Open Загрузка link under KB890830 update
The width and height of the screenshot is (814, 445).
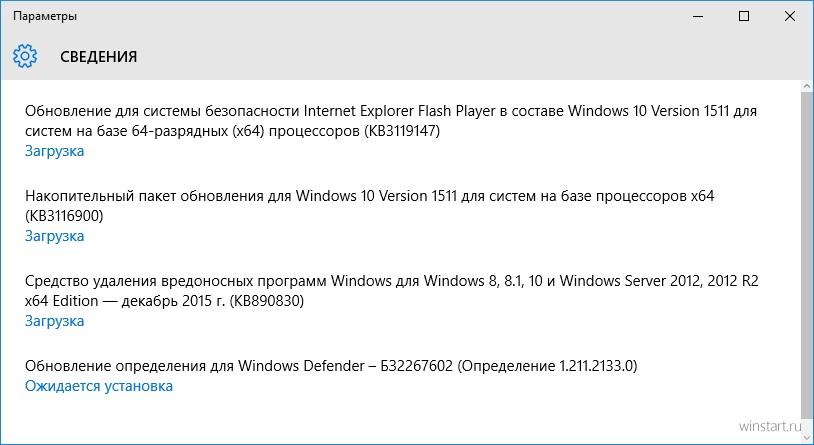point(55,321)
